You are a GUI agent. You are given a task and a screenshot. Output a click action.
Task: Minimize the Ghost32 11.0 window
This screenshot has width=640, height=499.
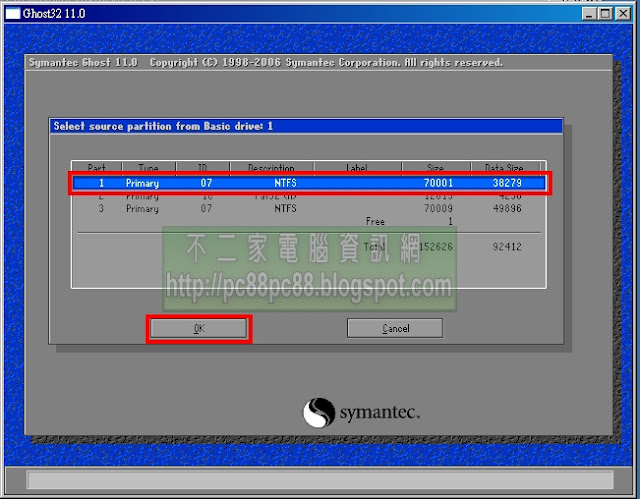pyautogui.click(x=589, y=14)
